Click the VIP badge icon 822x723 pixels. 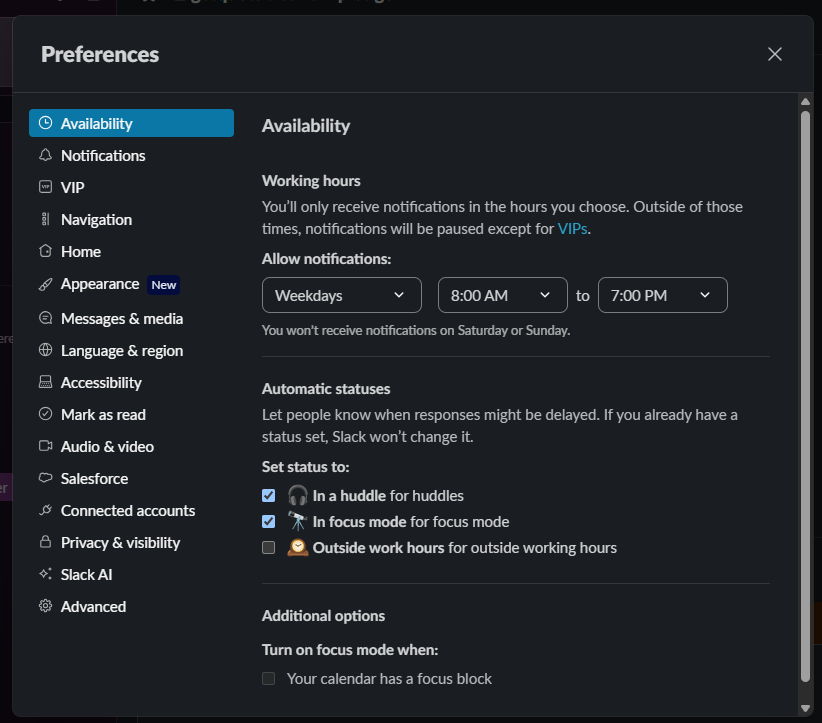click(46, 187)
